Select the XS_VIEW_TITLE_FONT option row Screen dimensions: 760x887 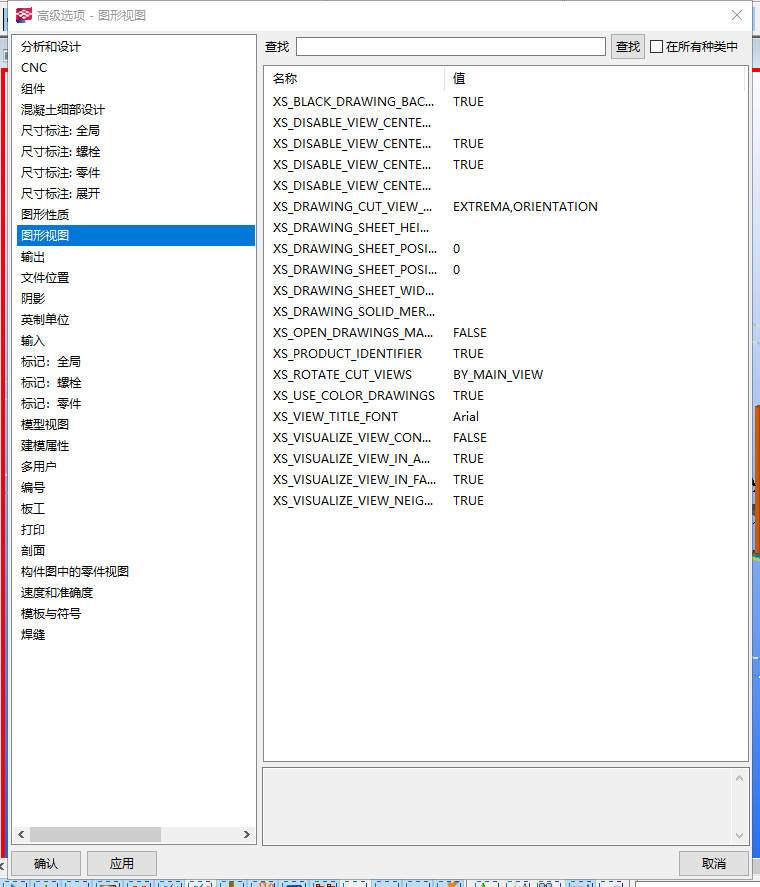(x=335, y=417)
